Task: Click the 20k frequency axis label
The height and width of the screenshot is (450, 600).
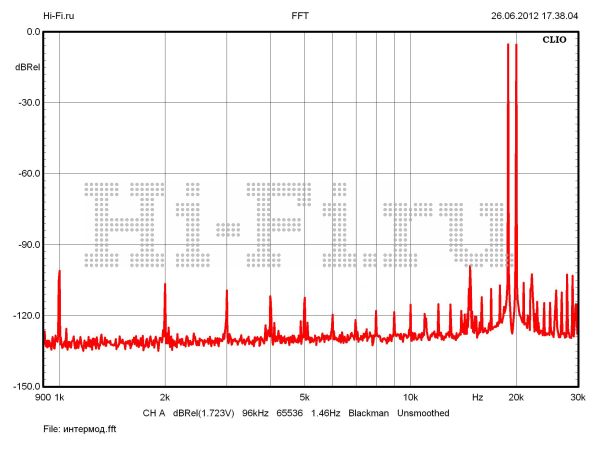Action: pos(516,398)
